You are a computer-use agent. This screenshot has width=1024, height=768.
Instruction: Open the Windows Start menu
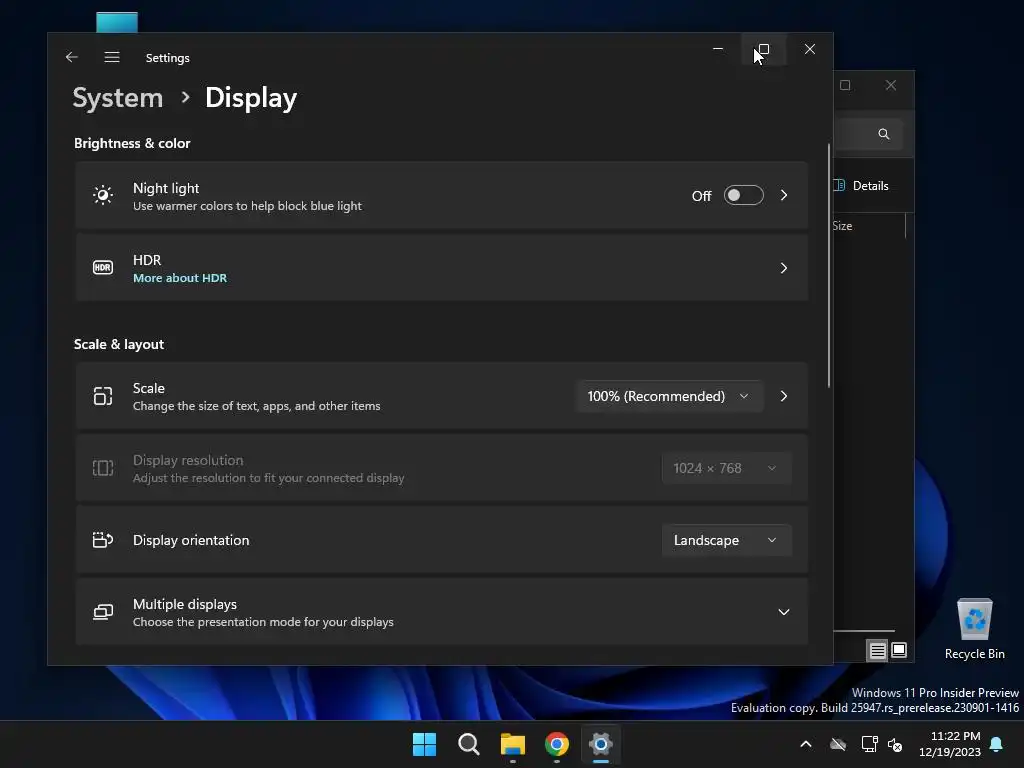pos(424,744)
